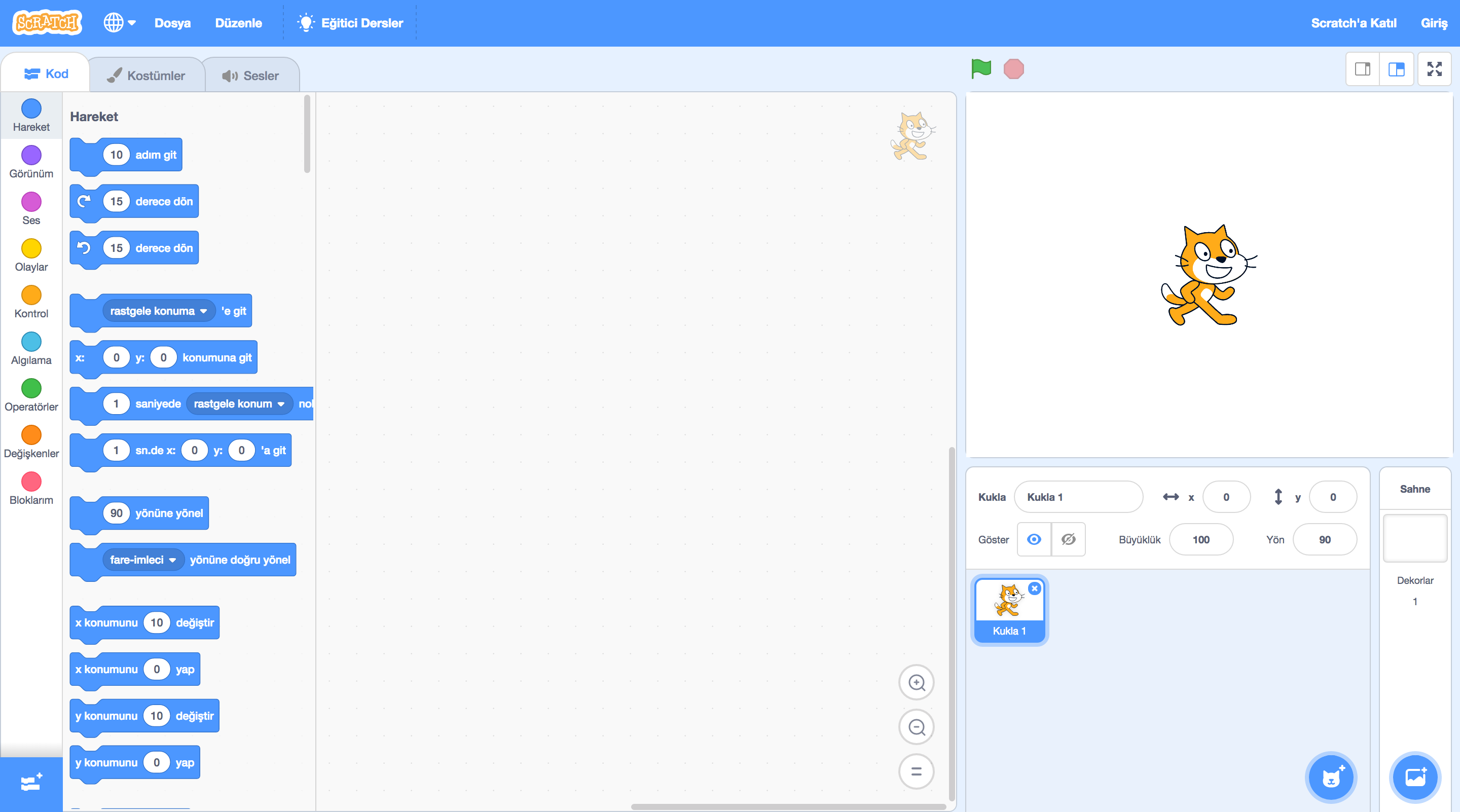The height and width of the screenshot is (812, 1460).
Task: Click the workspace horizontal scrollbar
Action: (x=788, y=807)
